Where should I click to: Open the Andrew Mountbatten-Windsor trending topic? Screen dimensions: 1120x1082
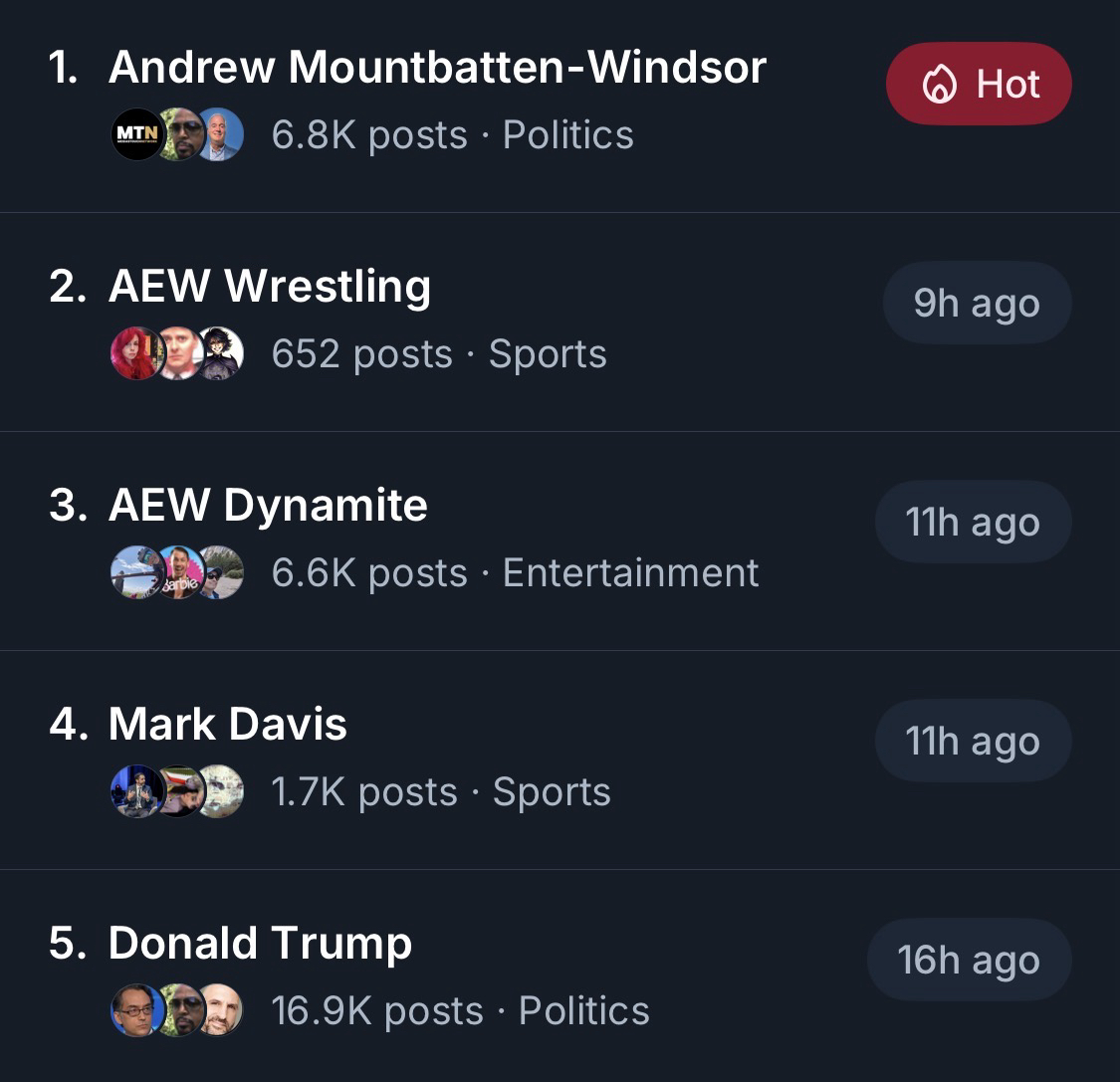click(437, 68)
